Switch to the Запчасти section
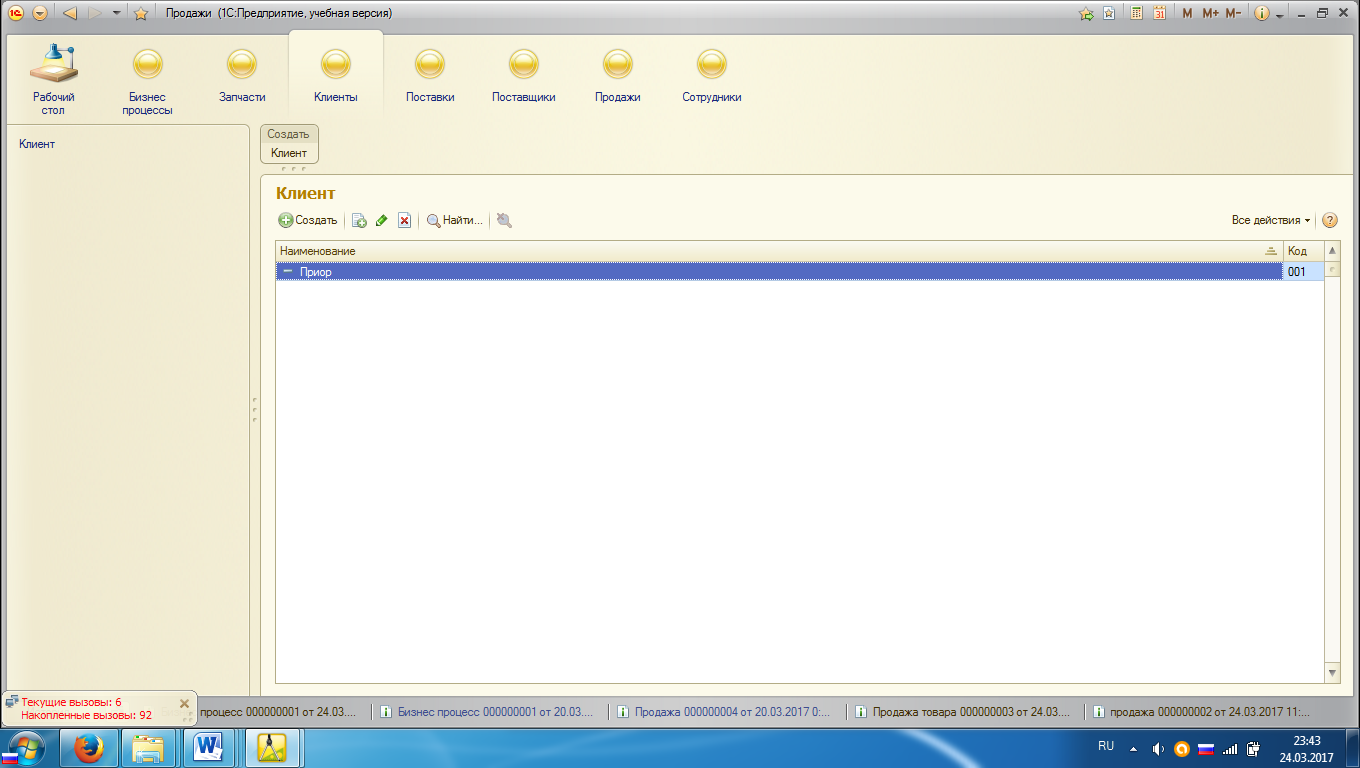This screenshot has height=768, width=1360. pyautogui.click(x=242, y=77)
